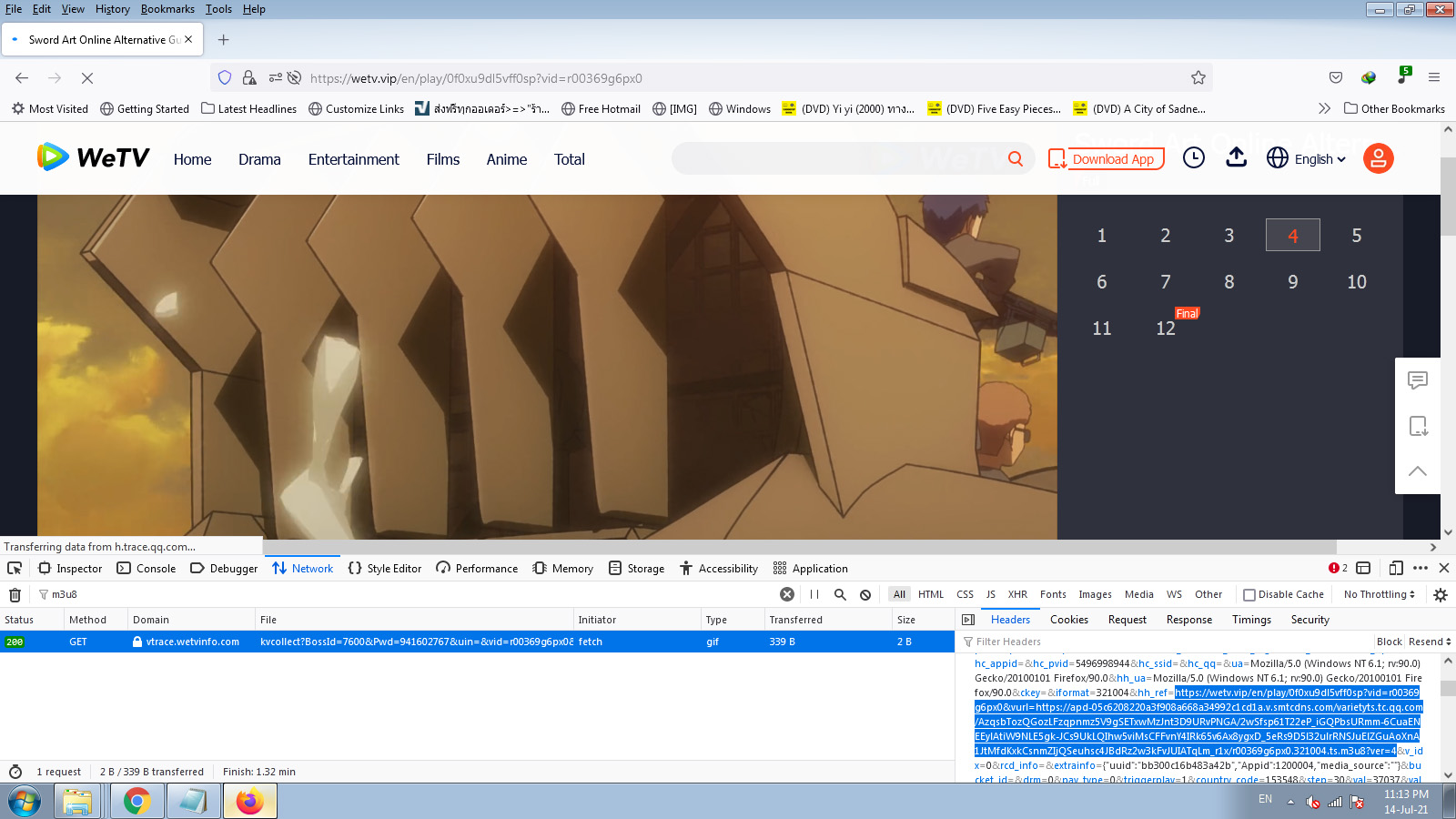Open the No Throttling dropdown
Screen dimensions: 1456x819
1380,594
